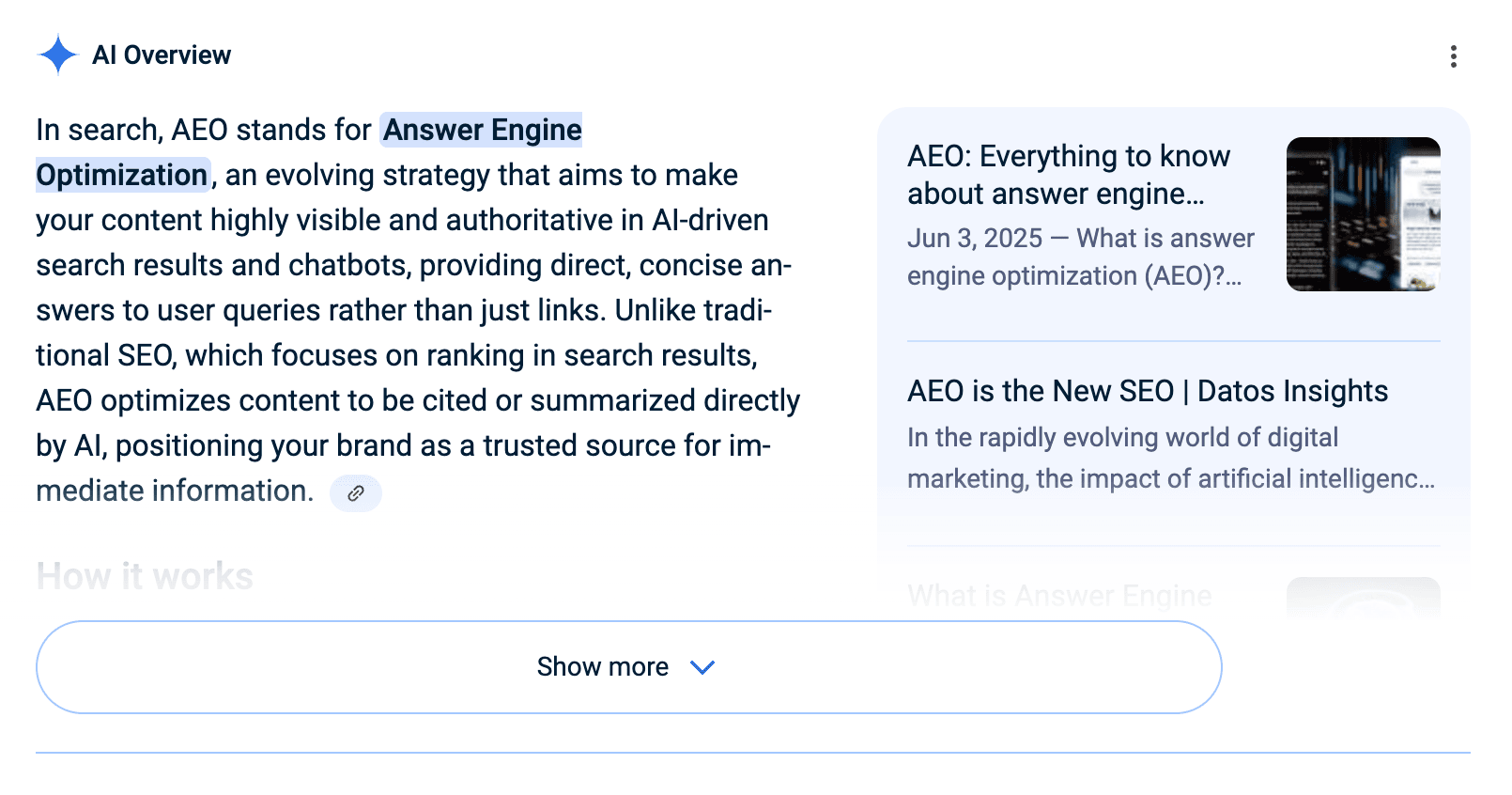
Task: Click "engine optimization (AEO)?" snippet line
Action: coord(1073,276)
